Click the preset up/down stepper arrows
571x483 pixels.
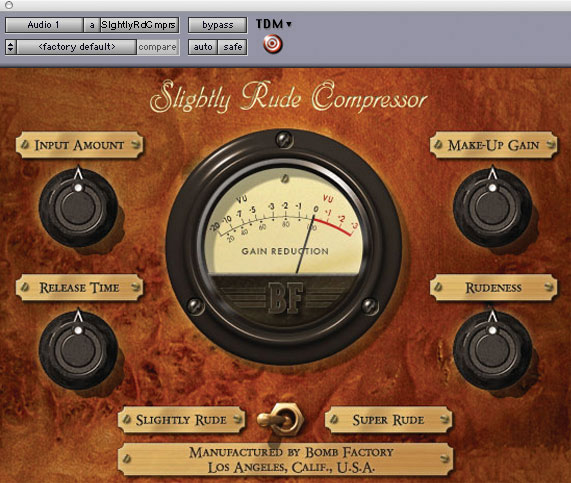pos(11,47)
